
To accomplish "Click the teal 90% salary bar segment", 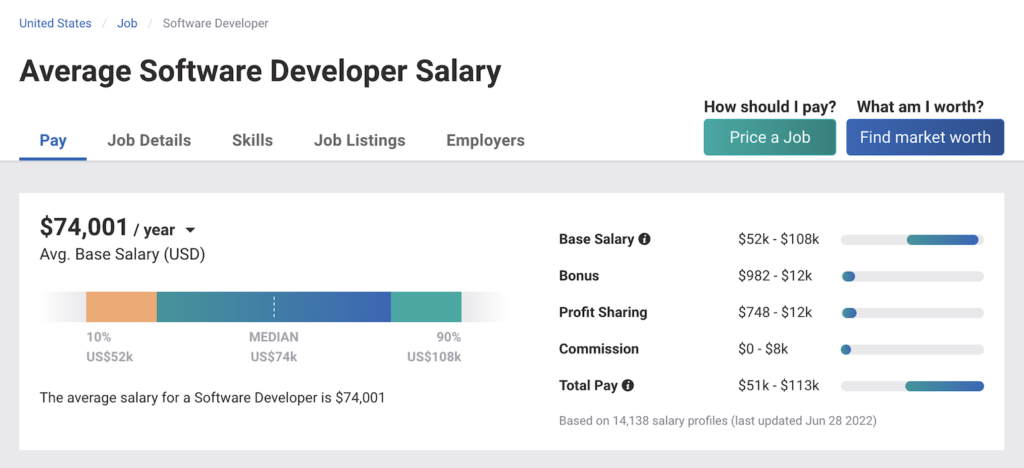I will click(x=425, y=306).
